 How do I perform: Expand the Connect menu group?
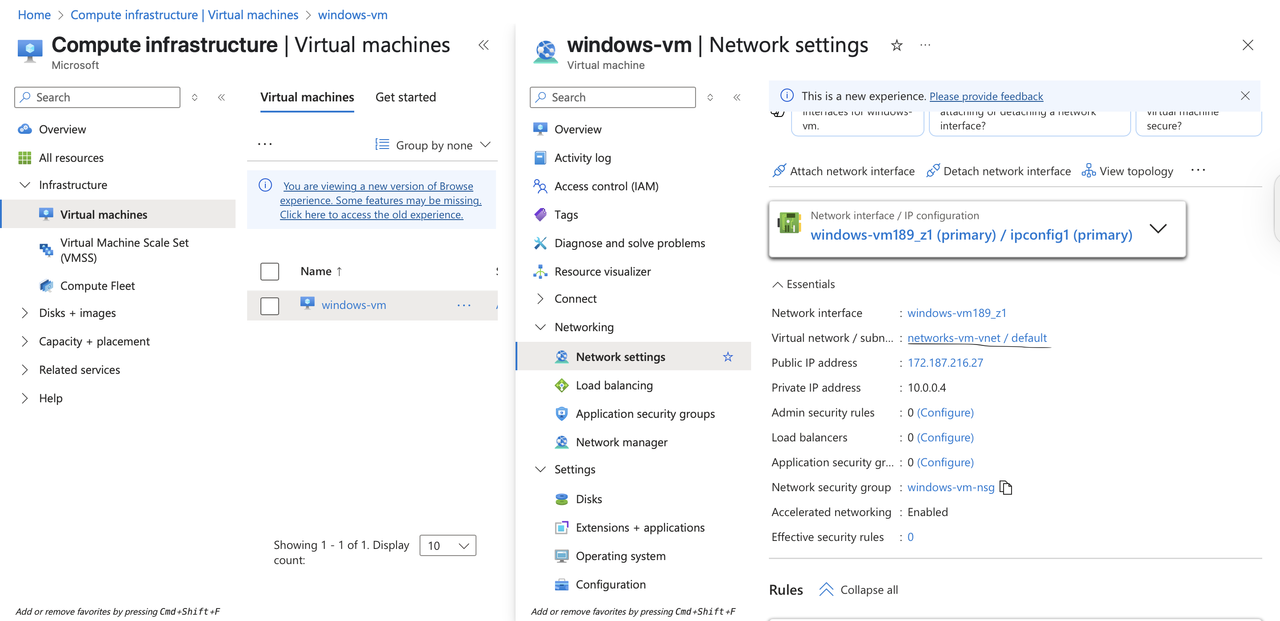(540, 299)
